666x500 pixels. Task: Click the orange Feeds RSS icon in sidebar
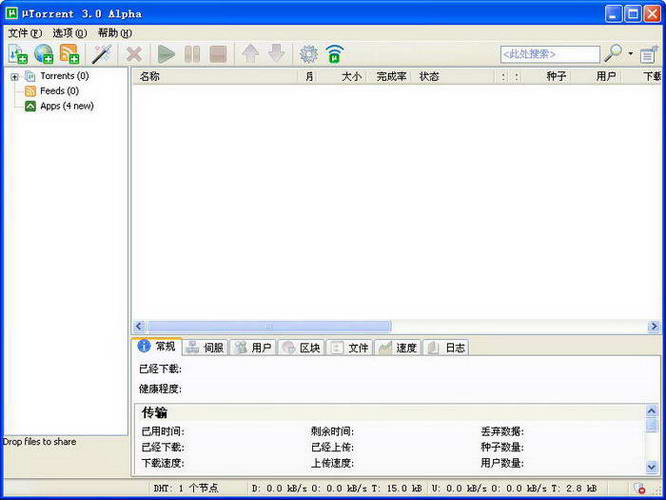30,91
